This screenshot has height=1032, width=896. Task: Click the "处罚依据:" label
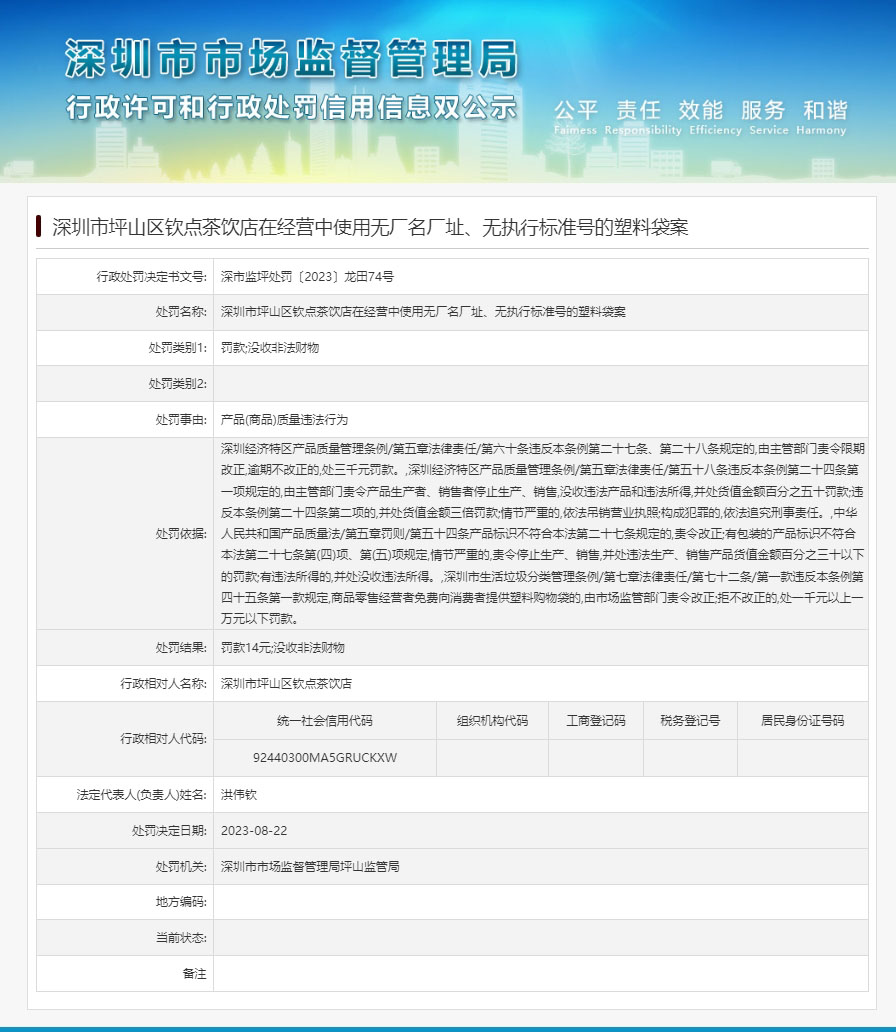181,534
